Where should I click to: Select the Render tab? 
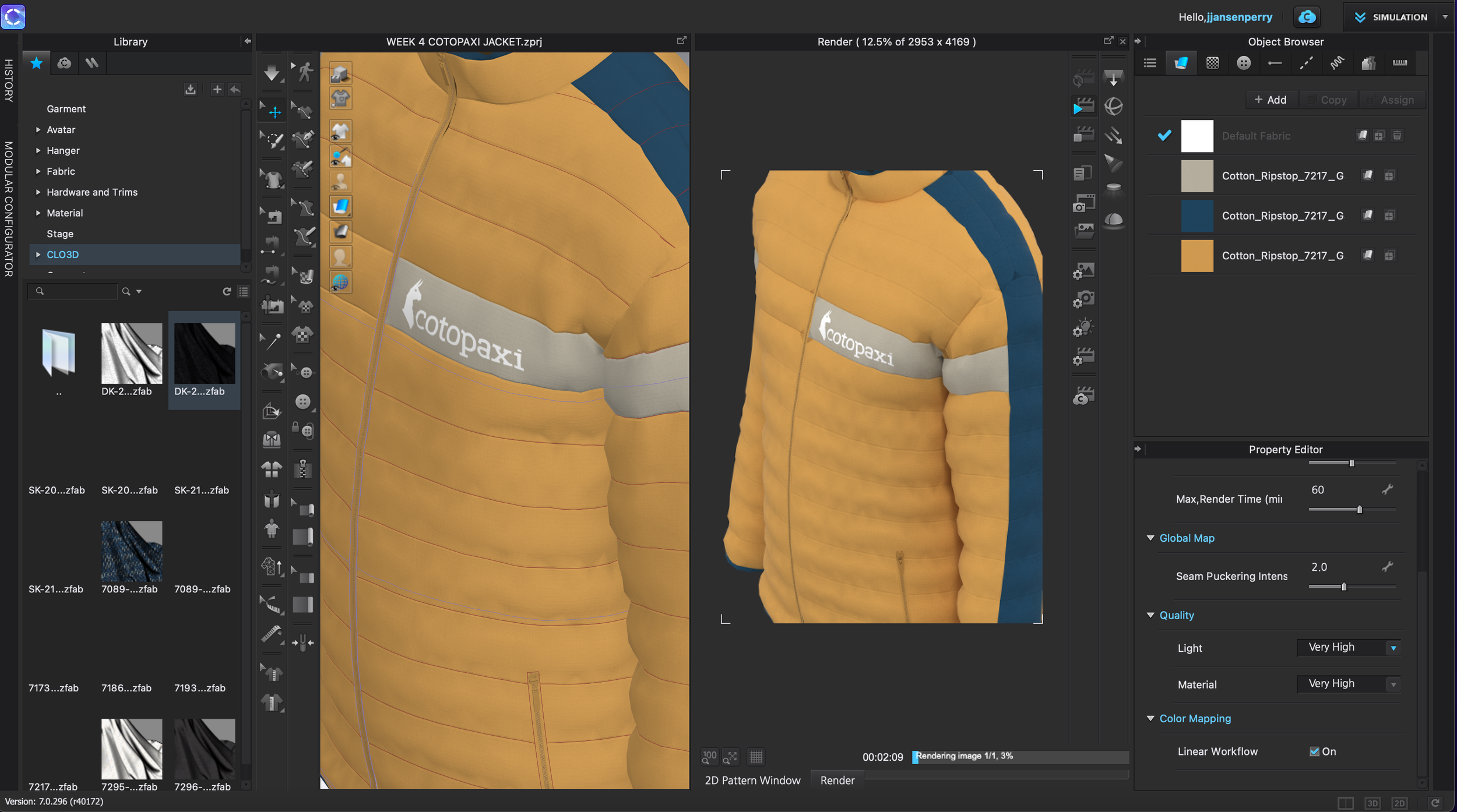point(837,780)
